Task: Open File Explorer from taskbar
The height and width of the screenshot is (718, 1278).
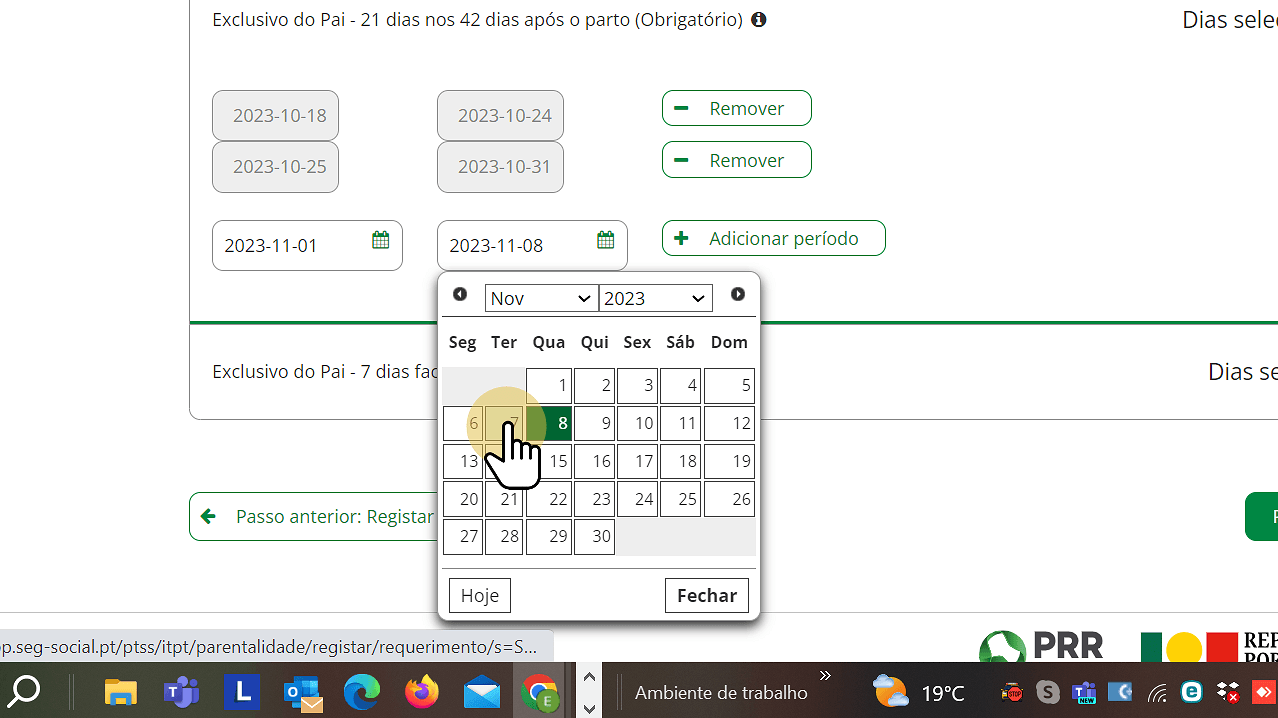Action: pyautogui.click(x=121, y=691)
